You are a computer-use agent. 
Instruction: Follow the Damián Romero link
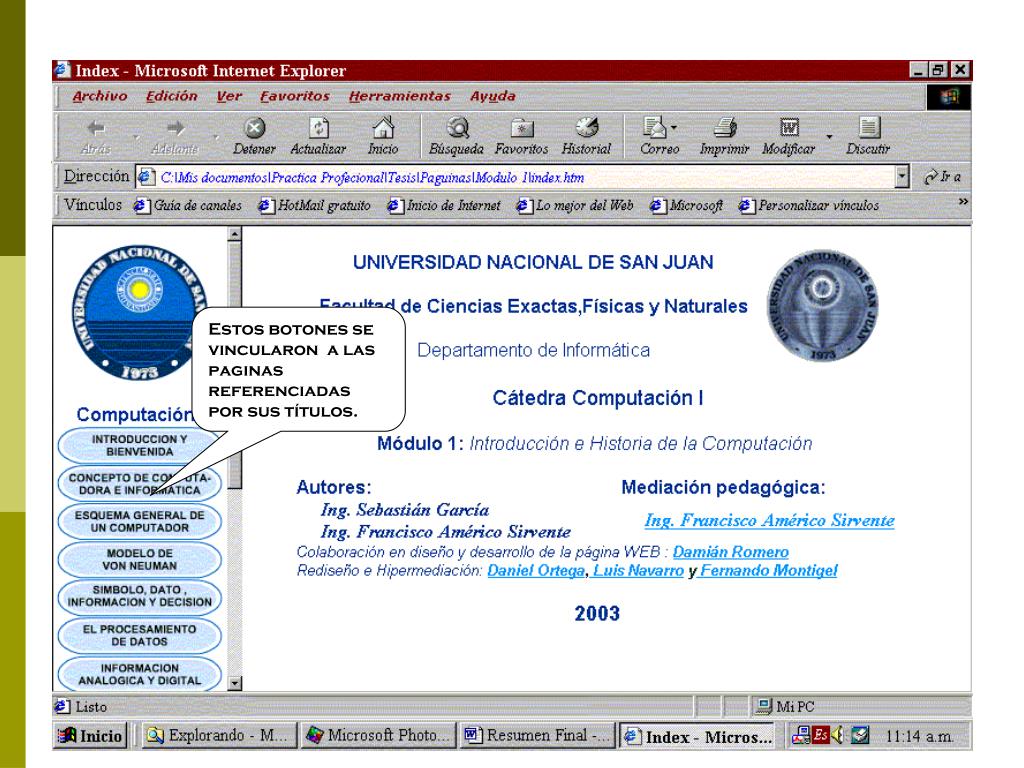731,552
